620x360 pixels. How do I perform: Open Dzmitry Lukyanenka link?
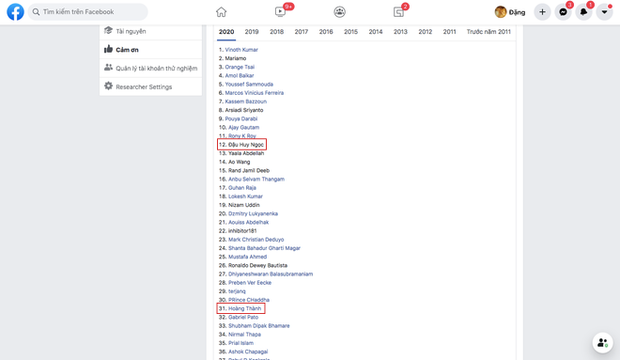pyautogui.click(x=253, y=214)
